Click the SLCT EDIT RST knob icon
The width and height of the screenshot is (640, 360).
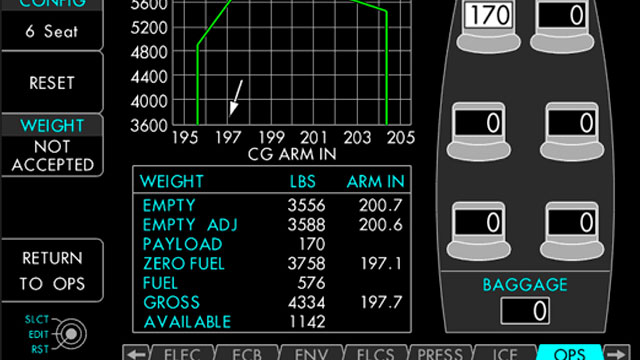point(71,334)
